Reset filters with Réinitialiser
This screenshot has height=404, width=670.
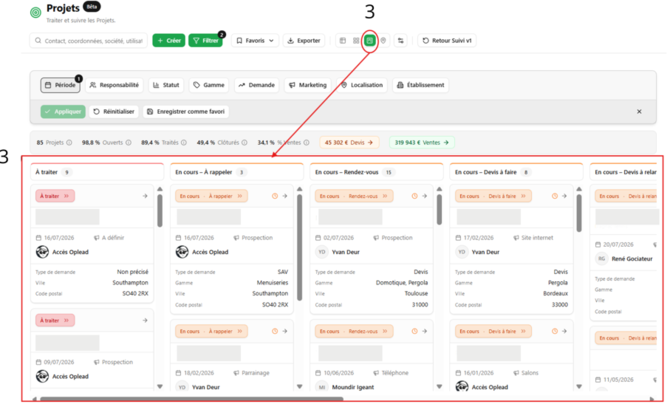(x=114, y=112)
